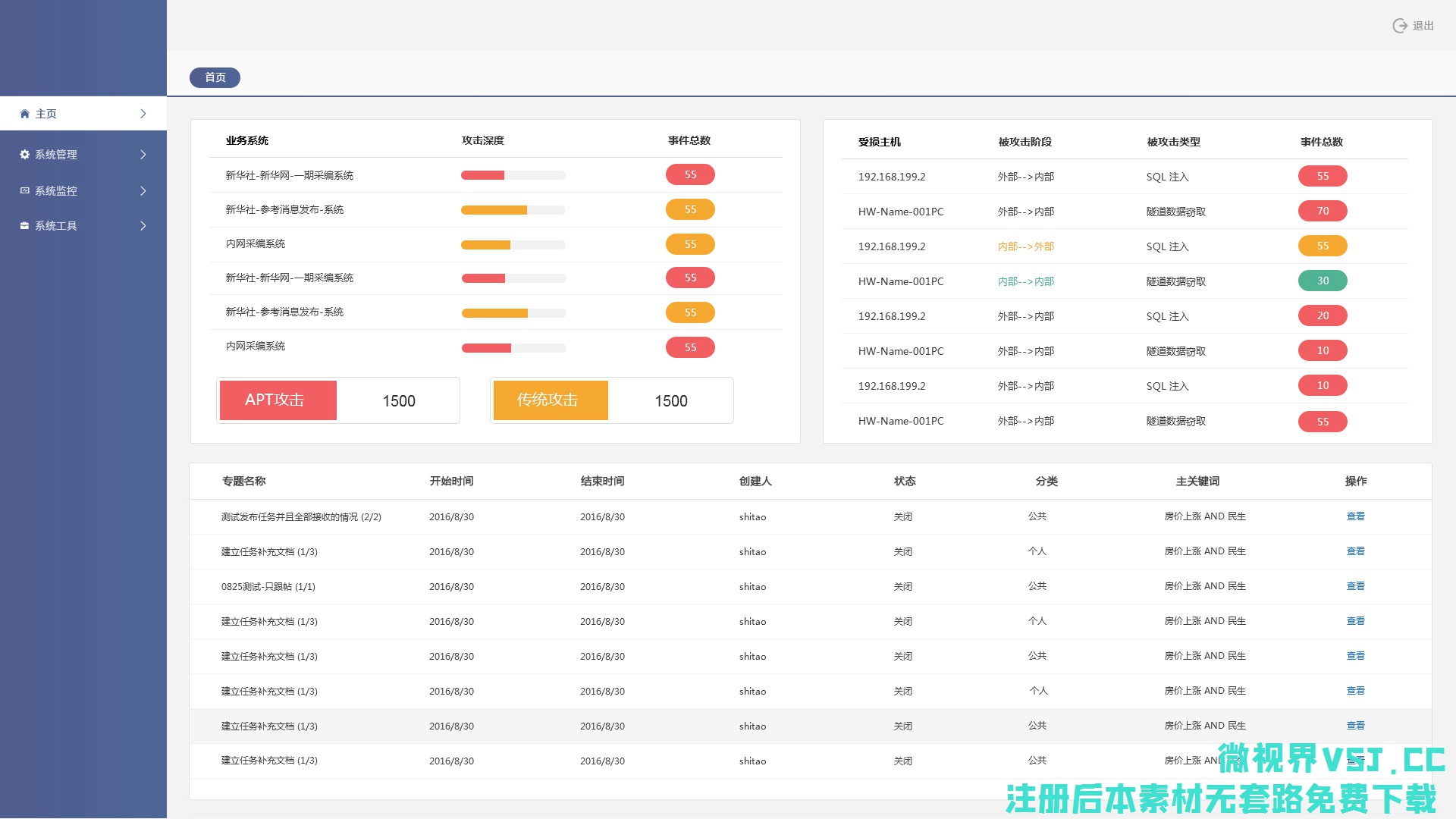Click the gear icon beside 系统管理
Screen dimensions: 1456x819
pyautogui.click(x=24, y=155)
